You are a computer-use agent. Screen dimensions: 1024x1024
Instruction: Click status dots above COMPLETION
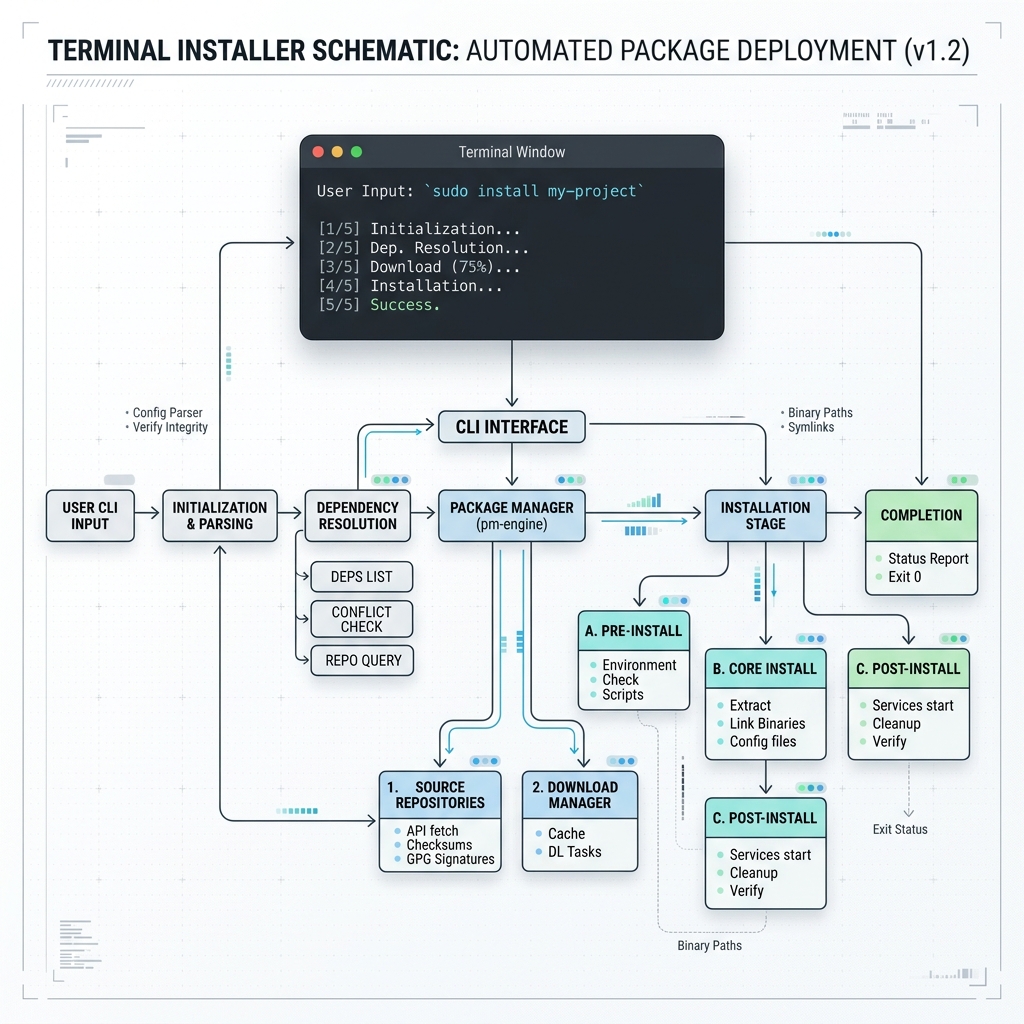(963, 480)
